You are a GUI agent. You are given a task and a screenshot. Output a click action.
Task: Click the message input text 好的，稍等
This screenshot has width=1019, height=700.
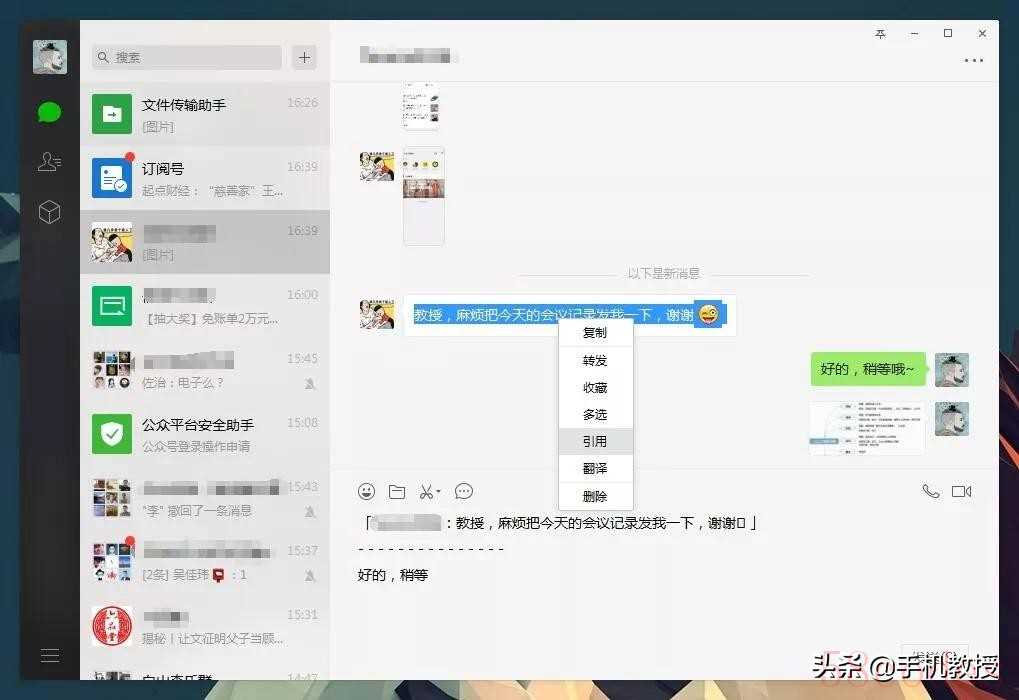tap(393, 575)
